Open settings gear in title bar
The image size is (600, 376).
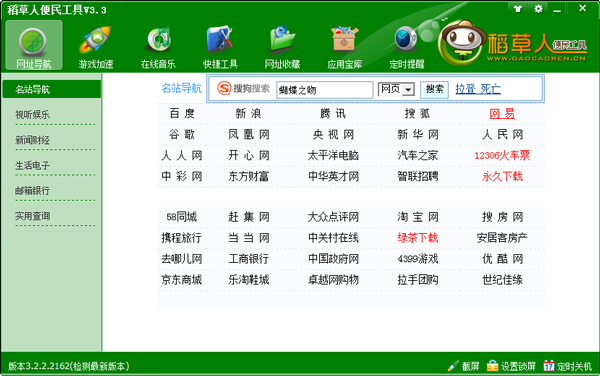point(538,8)
